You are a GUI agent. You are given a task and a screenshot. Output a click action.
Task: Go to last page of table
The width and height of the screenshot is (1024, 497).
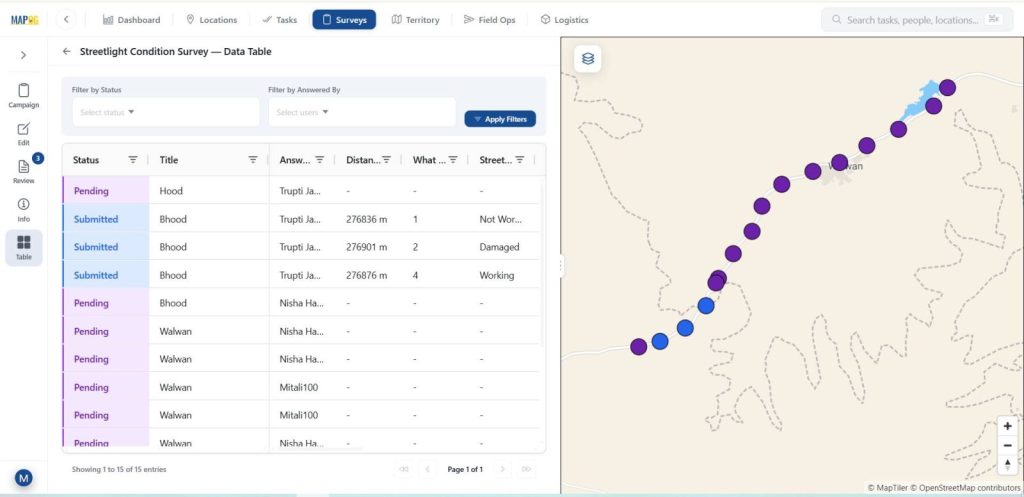click(526, 469)
